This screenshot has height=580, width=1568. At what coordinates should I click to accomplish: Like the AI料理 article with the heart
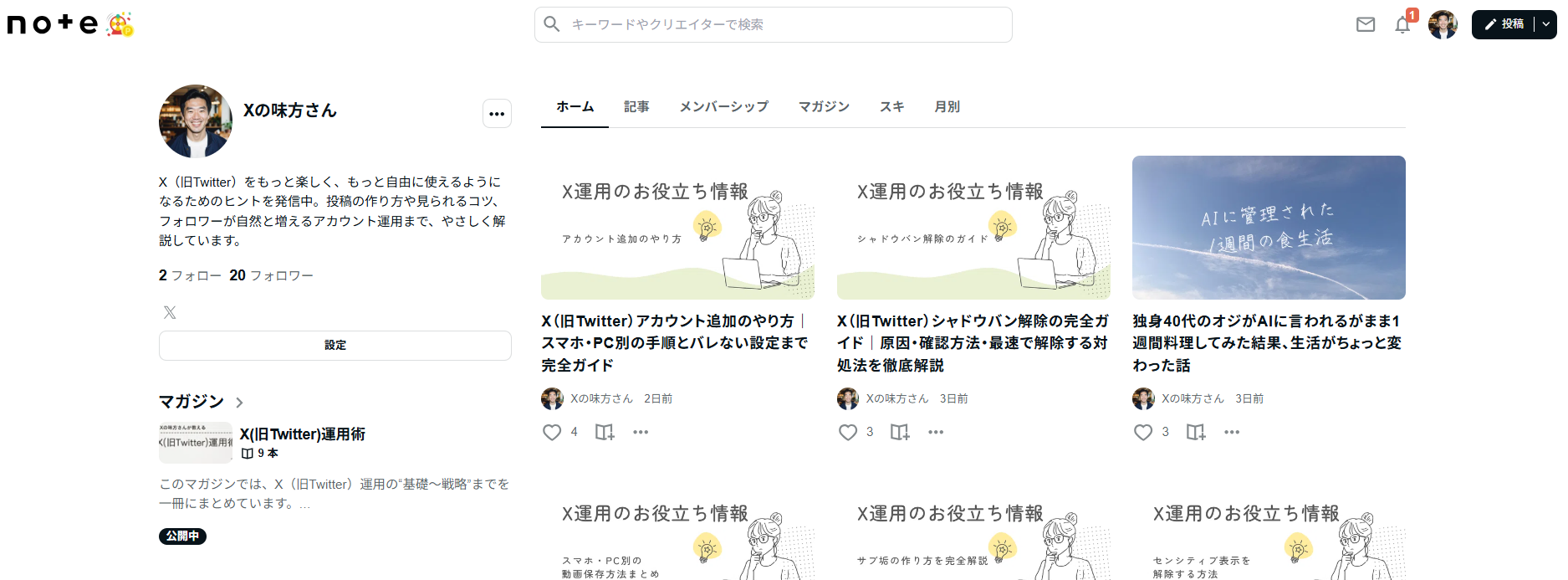[1143, 432]
